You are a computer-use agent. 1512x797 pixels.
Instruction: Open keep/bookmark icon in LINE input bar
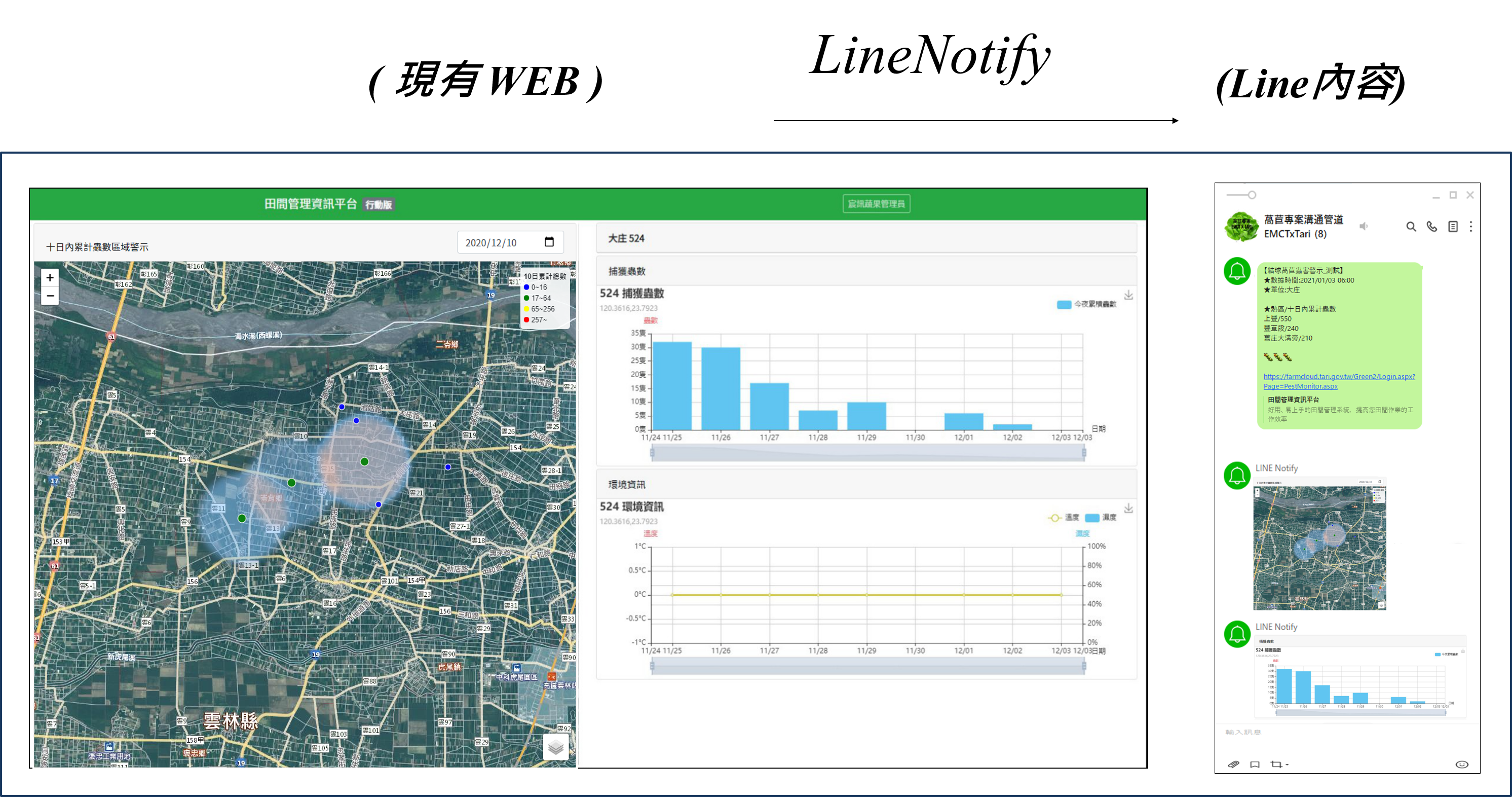pos(1255,764)
